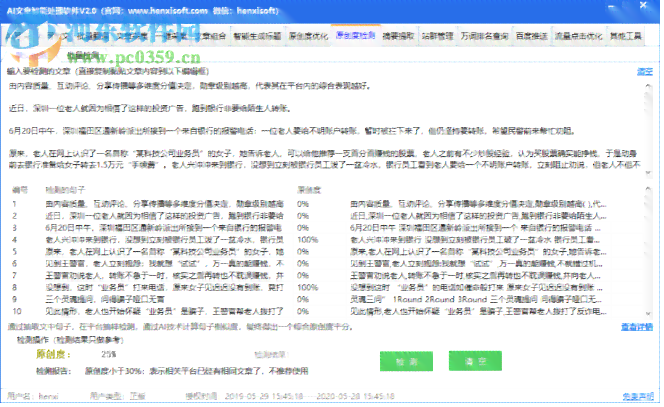Select result row 6 starting with 见到王警官
Screen dimensions: 664x407
[326, 263]
